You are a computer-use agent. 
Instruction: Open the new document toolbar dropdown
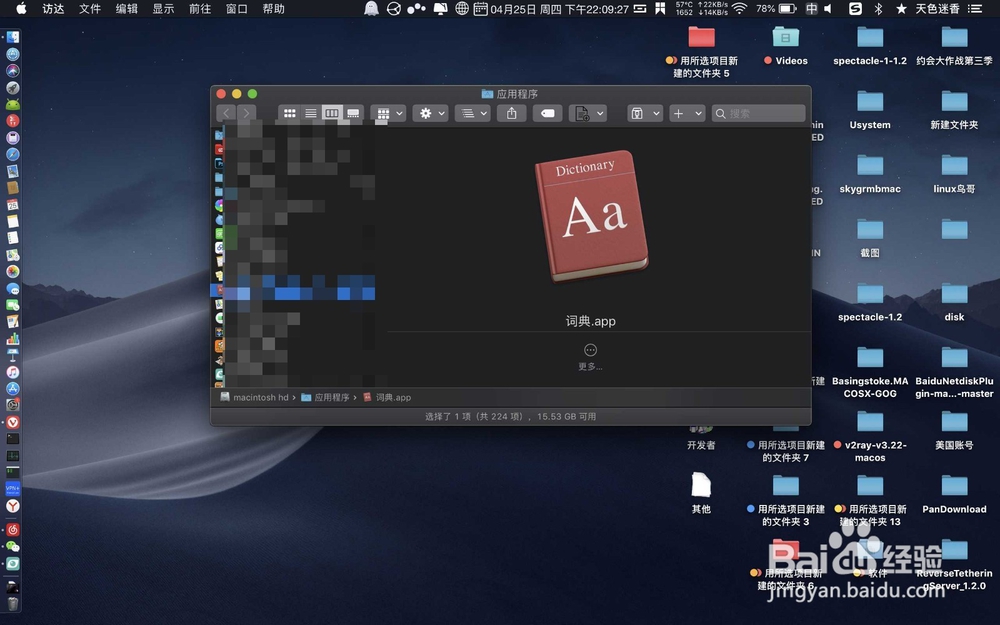point(587,114)
